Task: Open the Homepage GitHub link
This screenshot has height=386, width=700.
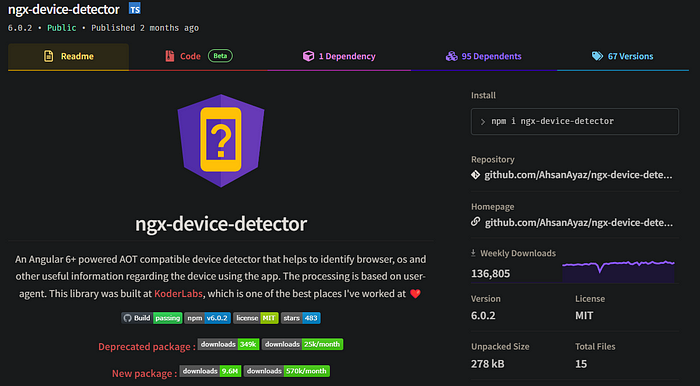Action: (578, 222)
